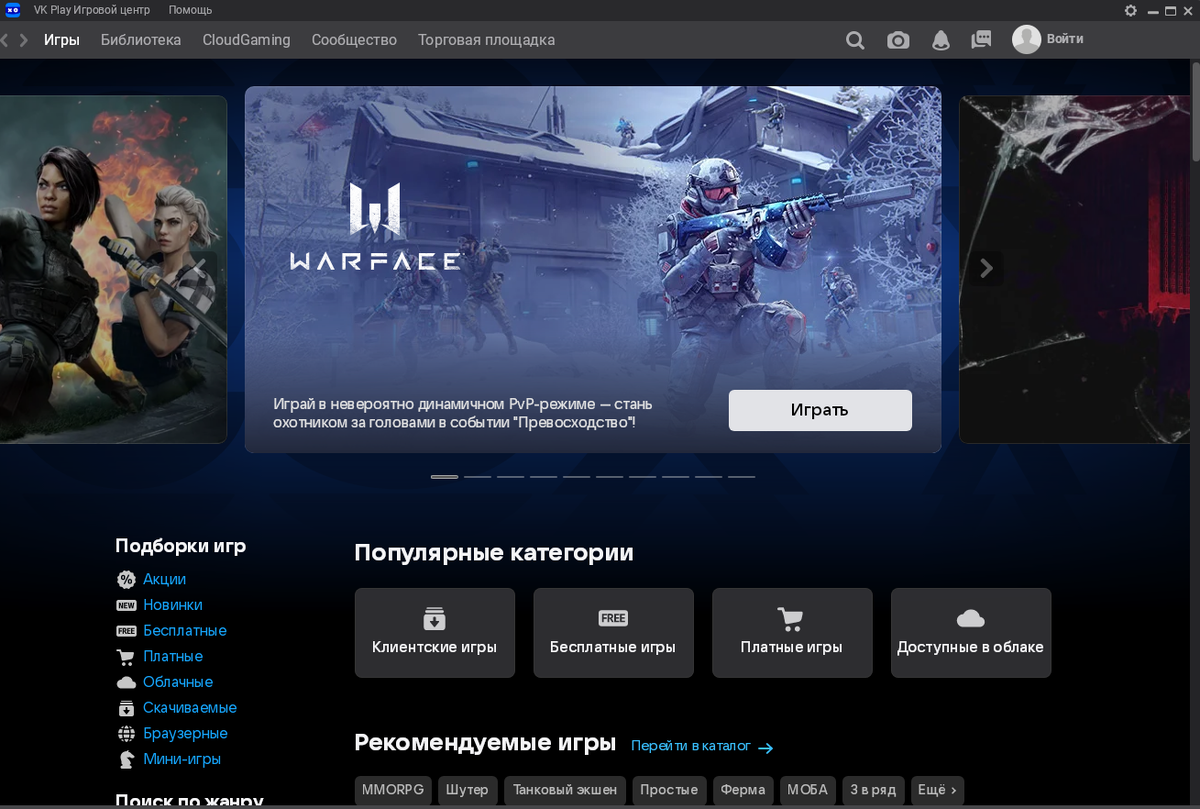The height and width of the screenshot is (809, 1200).
Task: Open the Браузерные collection link
Action: click(185, 734)
